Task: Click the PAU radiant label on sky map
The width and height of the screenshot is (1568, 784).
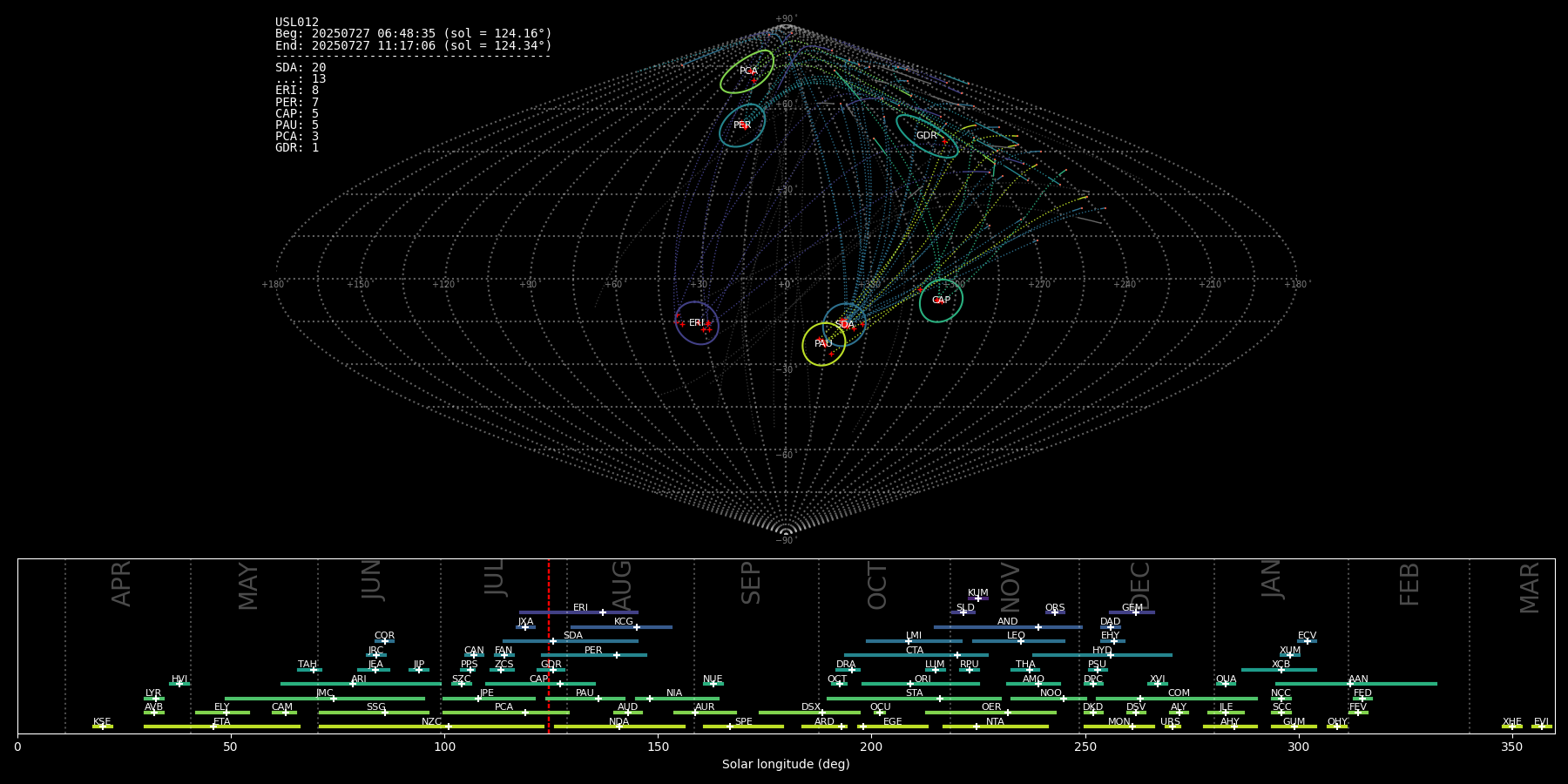Action: point(824,344)
